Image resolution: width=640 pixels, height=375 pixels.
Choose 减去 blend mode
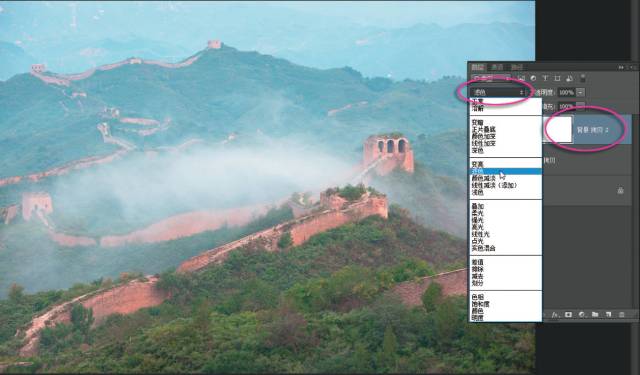pos(506,276)
